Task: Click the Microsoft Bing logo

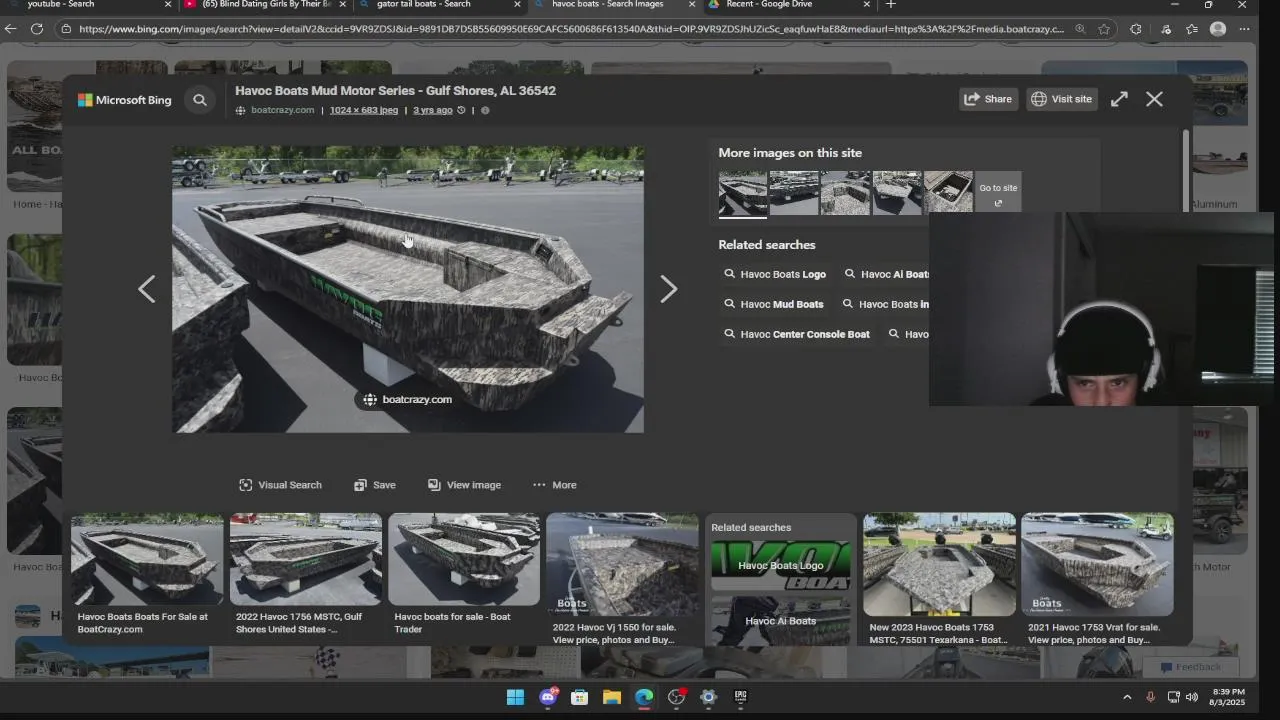Action: tap(125, 100)
